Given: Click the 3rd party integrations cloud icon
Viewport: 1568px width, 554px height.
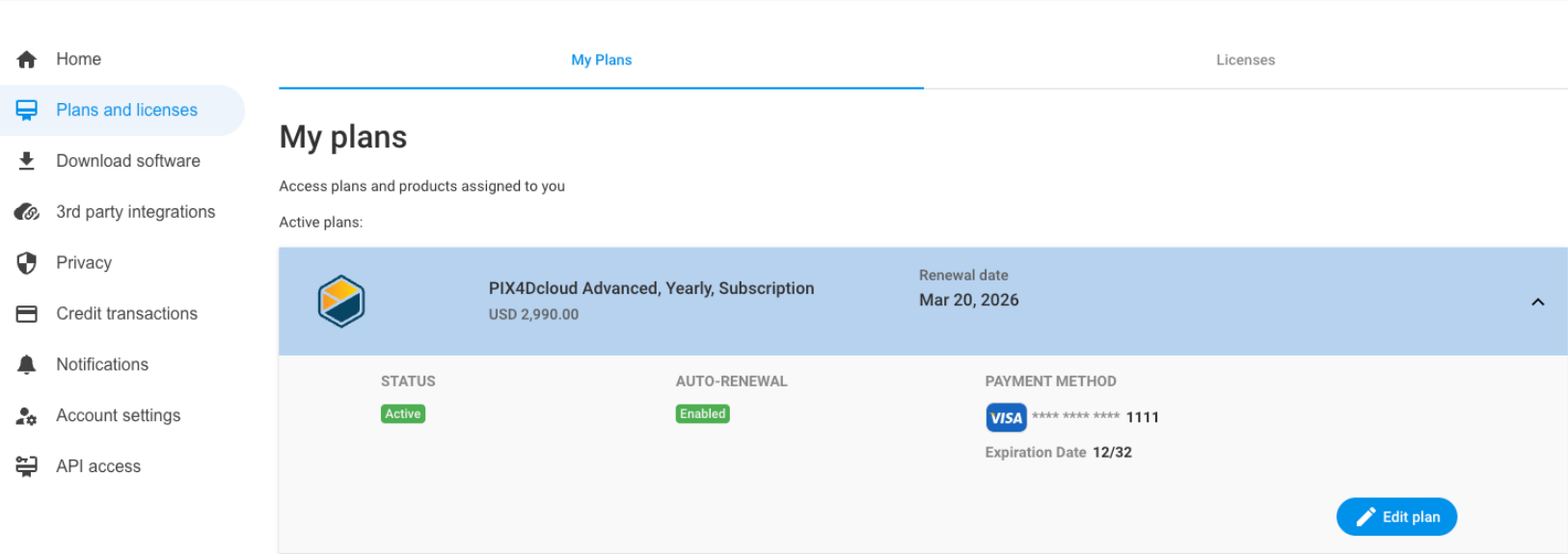Looking at the screenshot, I should [27, 212].
